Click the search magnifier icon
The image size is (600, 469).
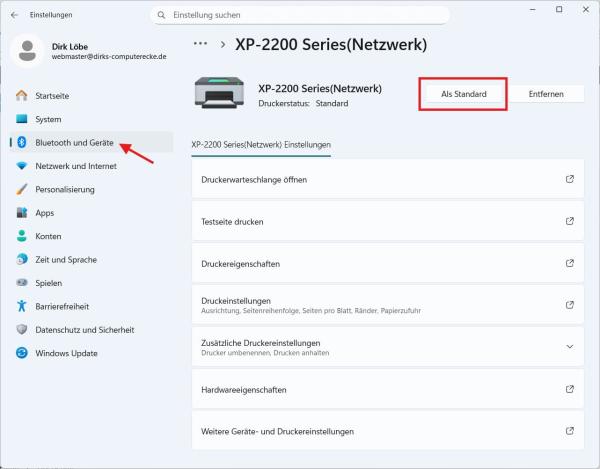(x=162, y=16)
